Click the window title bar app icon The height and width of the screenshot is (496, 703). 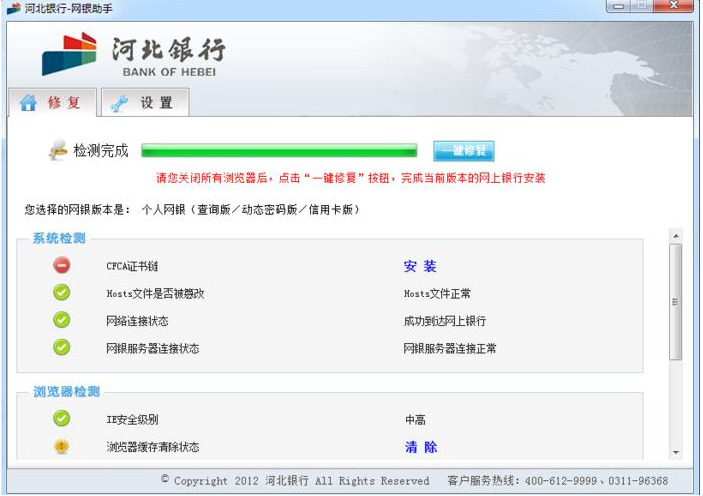click(x=14, y=8)
